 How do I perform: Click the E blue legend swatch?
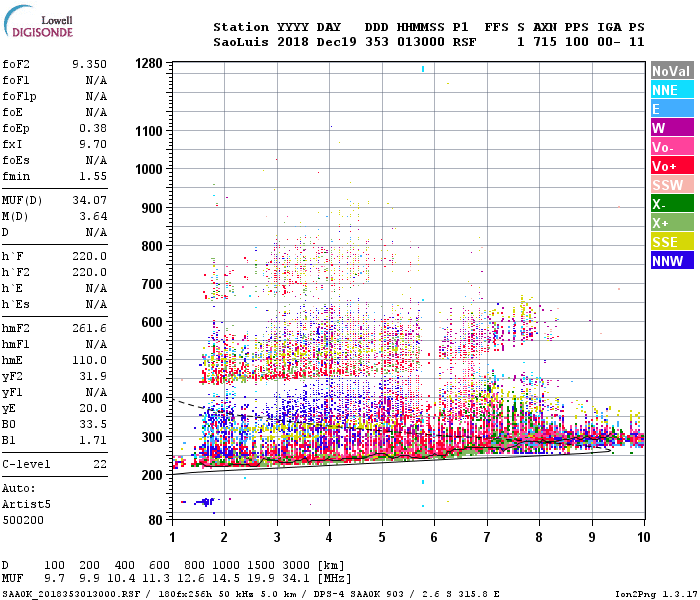672,109
